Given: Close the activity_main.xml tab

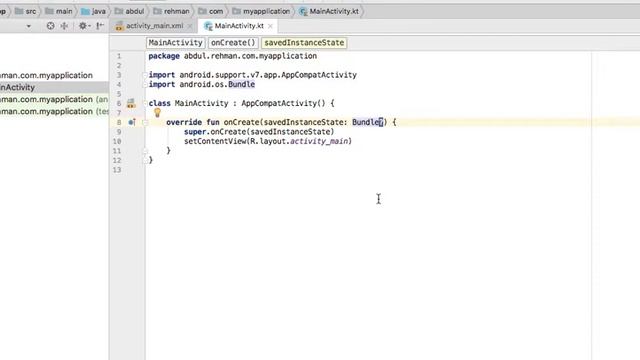Looking at the screenshot, I should (x=190, y=26).
